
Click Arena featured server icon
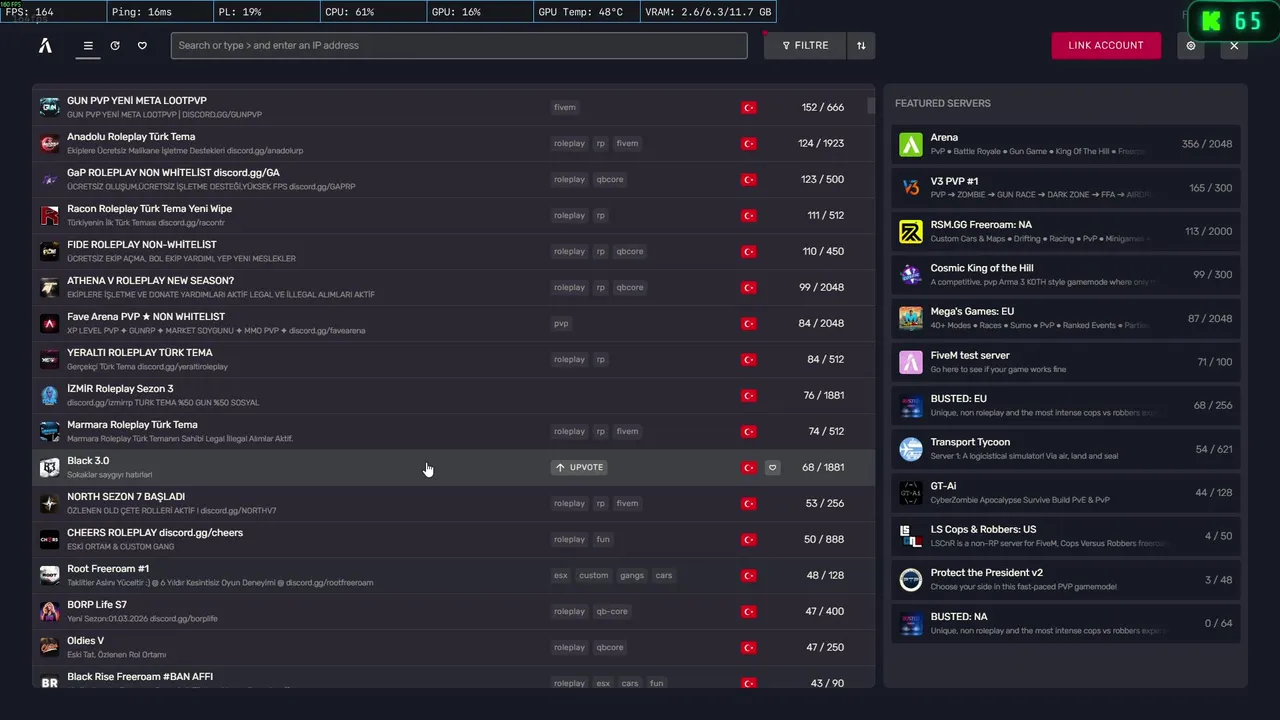click(911, 144)
